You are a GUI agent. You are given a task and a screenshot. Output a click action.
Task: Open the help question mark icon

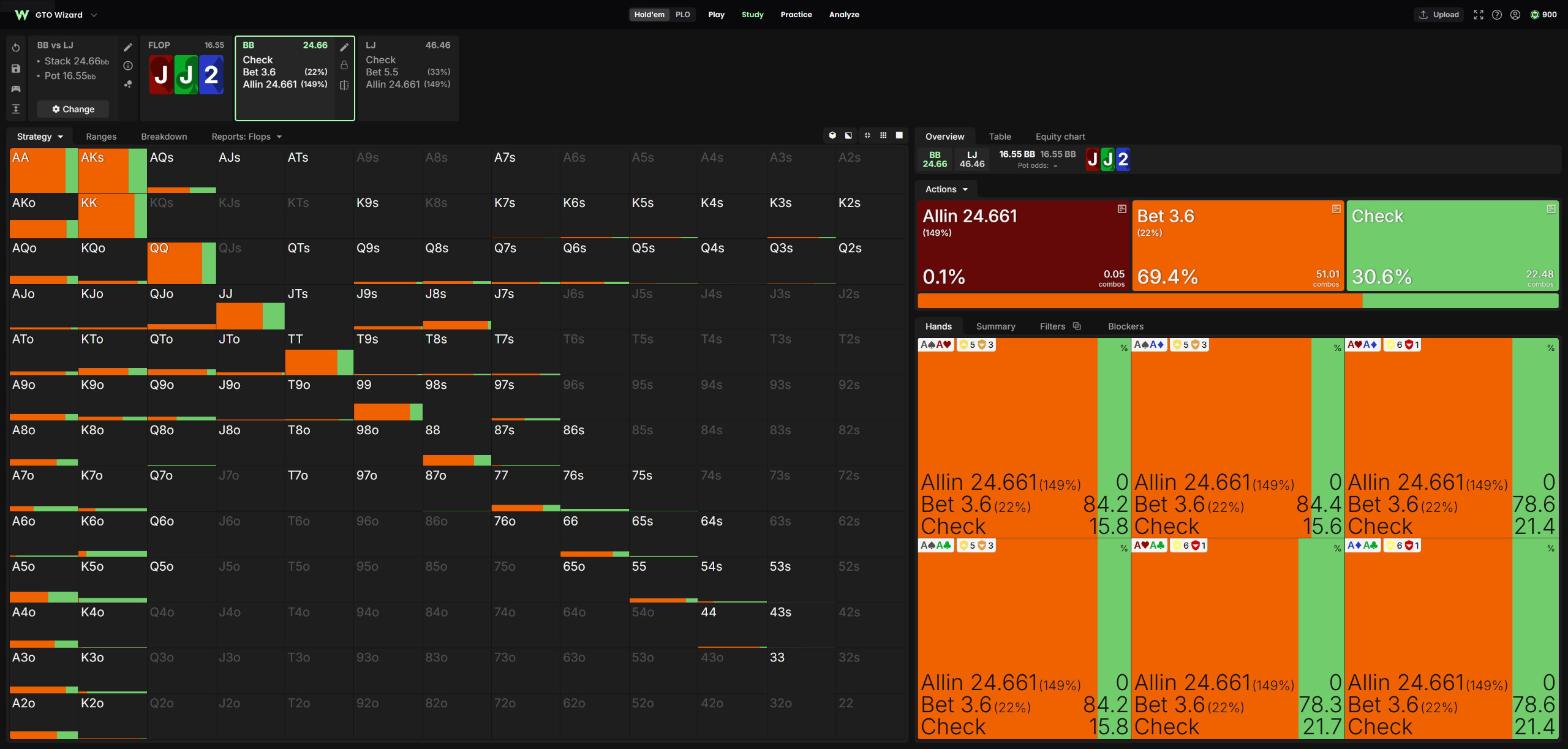pos(1497,15)
